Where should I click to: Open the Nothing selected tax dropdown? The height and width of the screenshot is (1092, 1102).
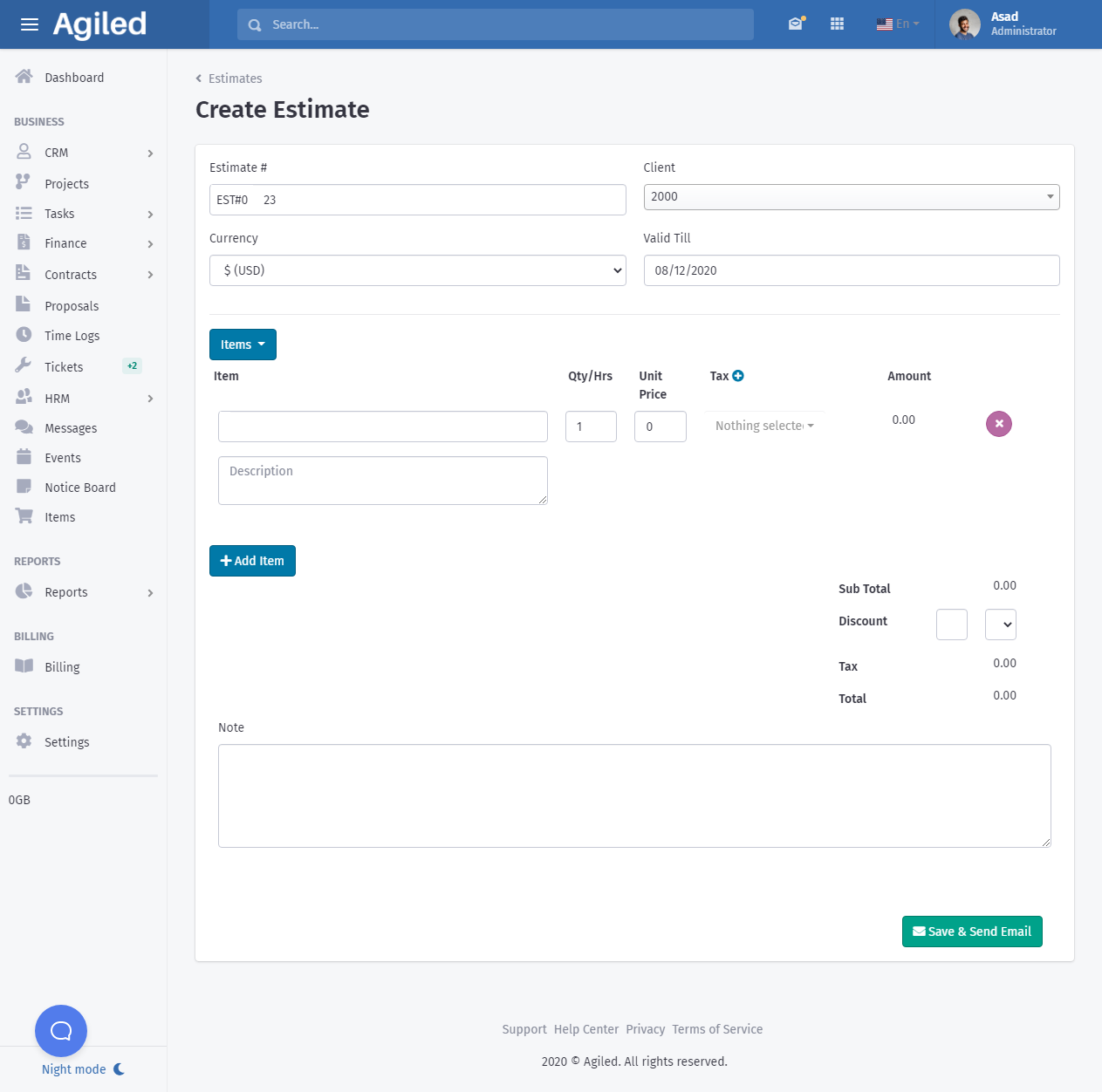click(763, 426)
